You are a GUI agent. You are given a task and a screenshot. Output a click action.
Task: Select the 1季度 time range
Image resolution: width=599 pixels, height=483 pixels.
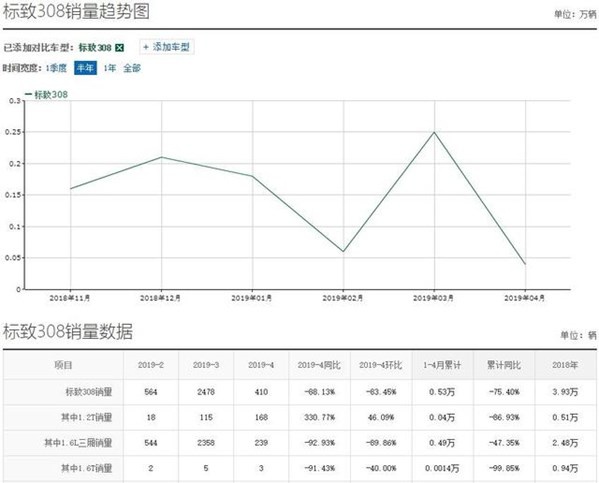(x=56, y=68)
